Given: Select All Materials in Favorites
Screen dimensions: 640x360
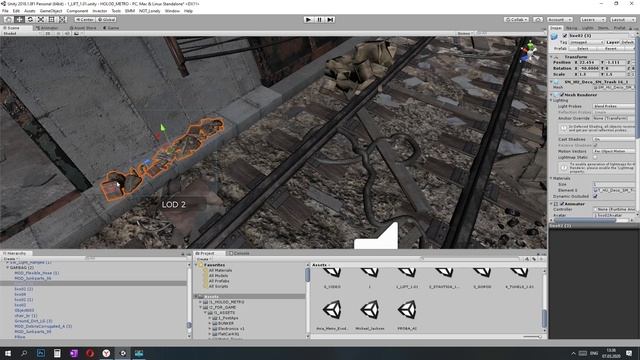Looking at the screenshot, I should (220, 270).
